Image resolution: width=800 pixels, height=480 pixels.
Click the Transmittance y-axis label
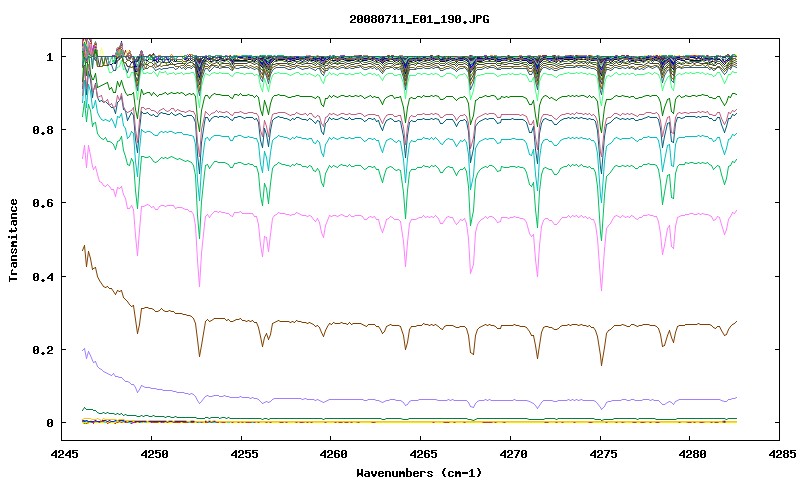[x=13, y=240]
